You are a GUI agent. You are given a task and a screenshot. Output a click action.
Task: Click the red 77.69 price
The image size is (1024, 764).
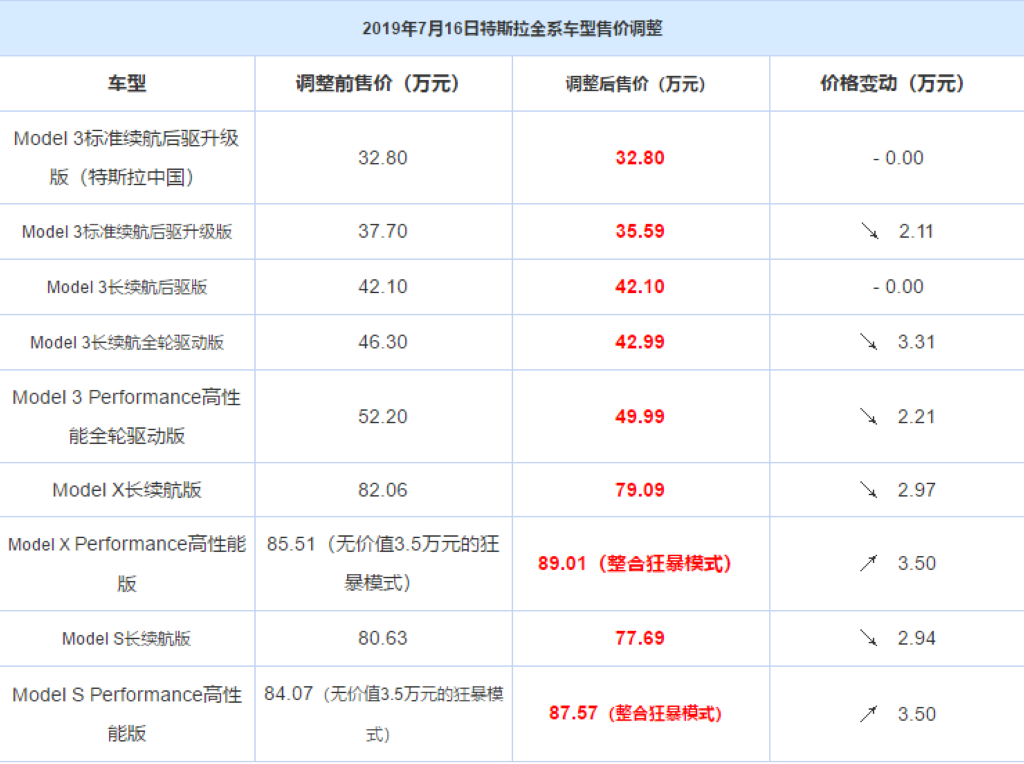640,638
